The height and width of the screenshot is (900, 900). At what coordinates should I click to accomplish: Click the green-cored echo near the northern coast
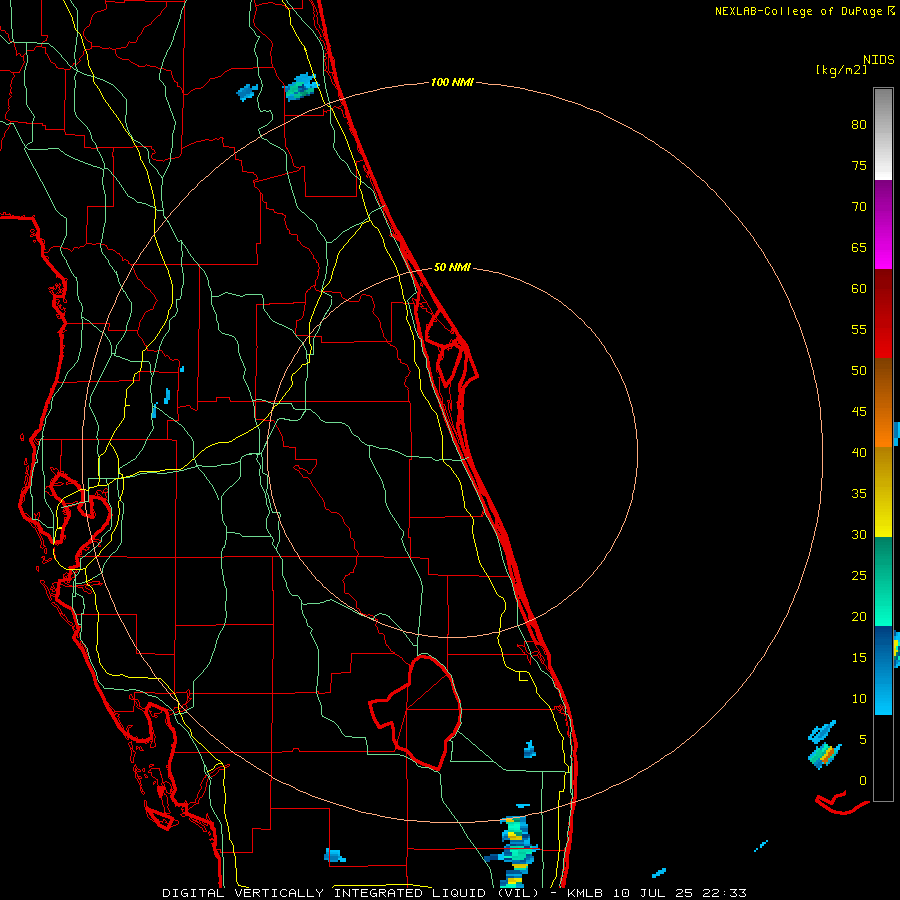click(301, 87)
